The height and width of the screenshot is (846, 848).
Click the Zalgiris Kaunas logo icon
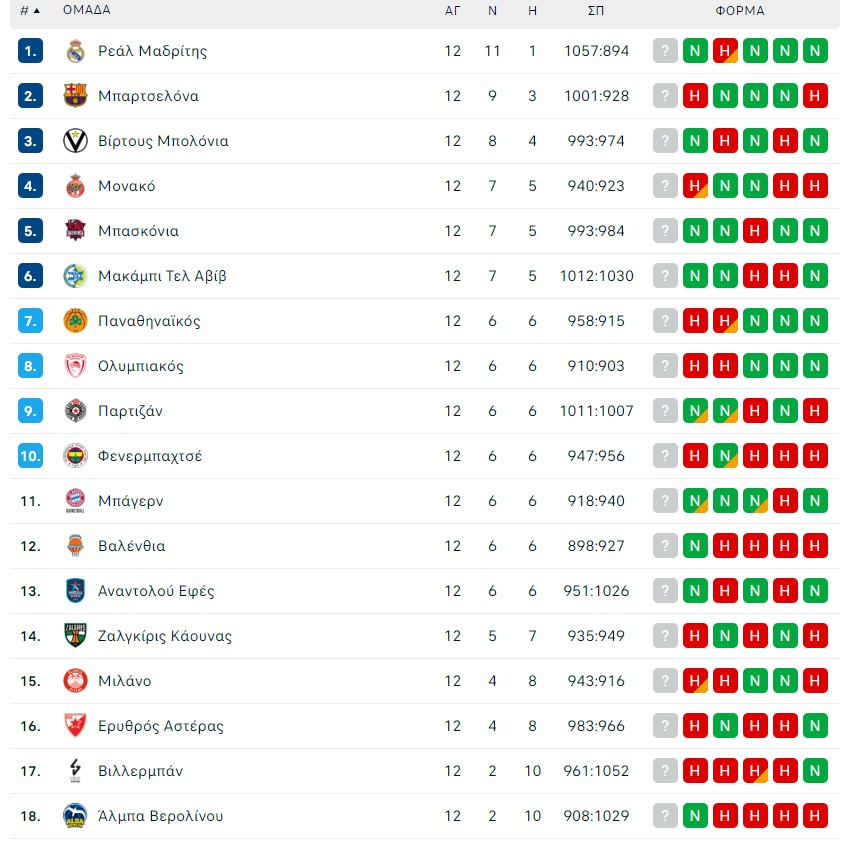tap(75, 636)
